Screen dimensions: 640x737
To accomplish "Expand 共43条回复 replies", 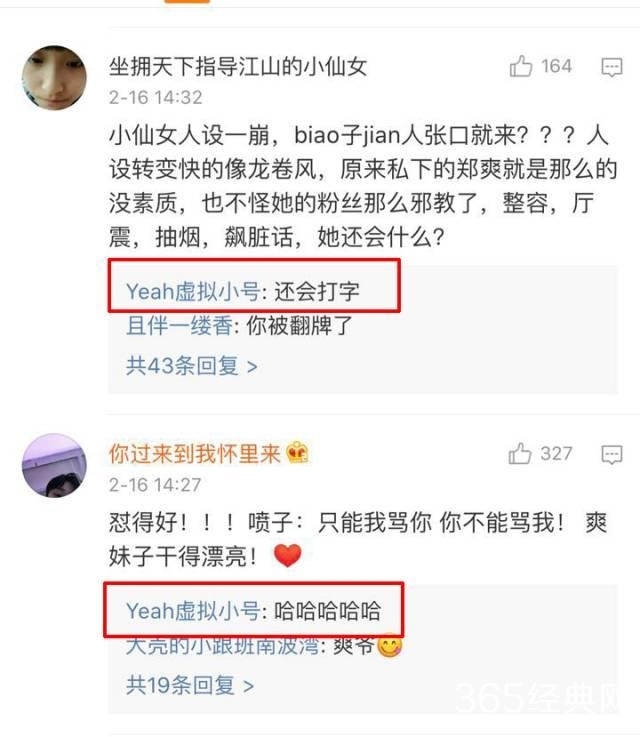I will coord(192,366).
